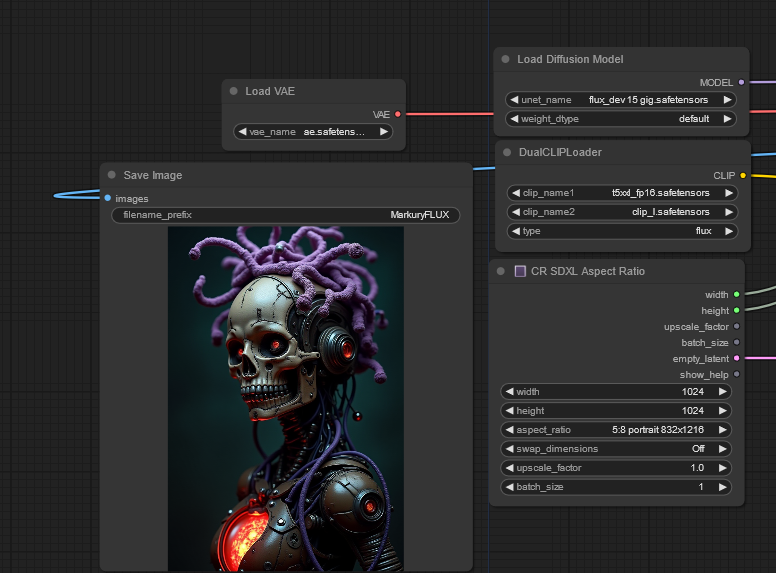Collapse the DualCLIPLoader node via its dot
This screenshot has height=573, width=776.
[506, 153]
